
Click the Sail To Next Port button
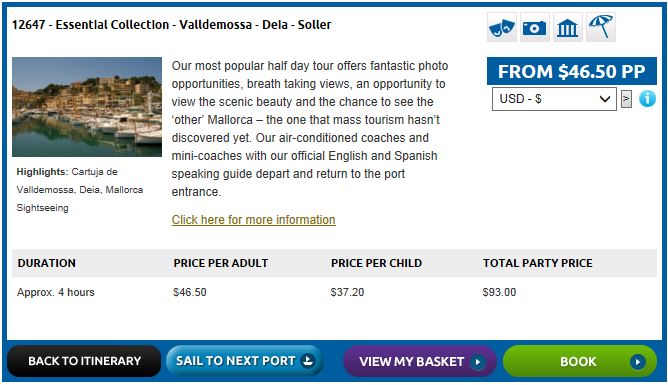pos(244,361)
